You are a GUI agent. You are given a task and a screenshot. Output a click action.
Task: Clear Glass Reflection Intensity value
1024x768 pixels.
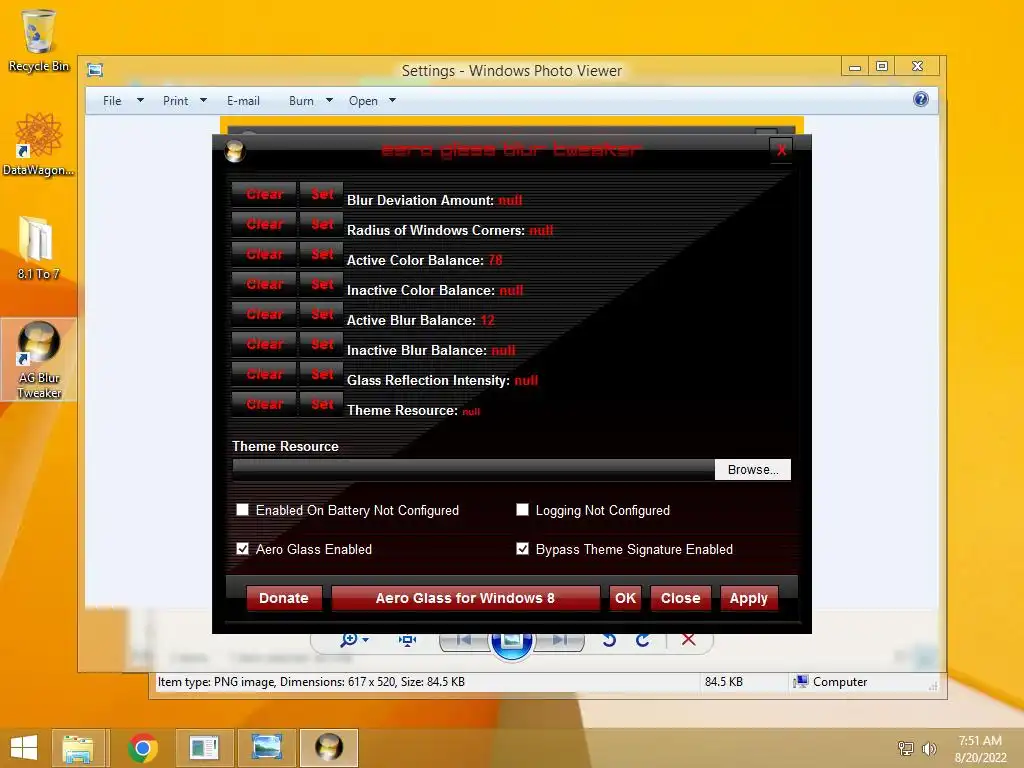tap(264, 374)
